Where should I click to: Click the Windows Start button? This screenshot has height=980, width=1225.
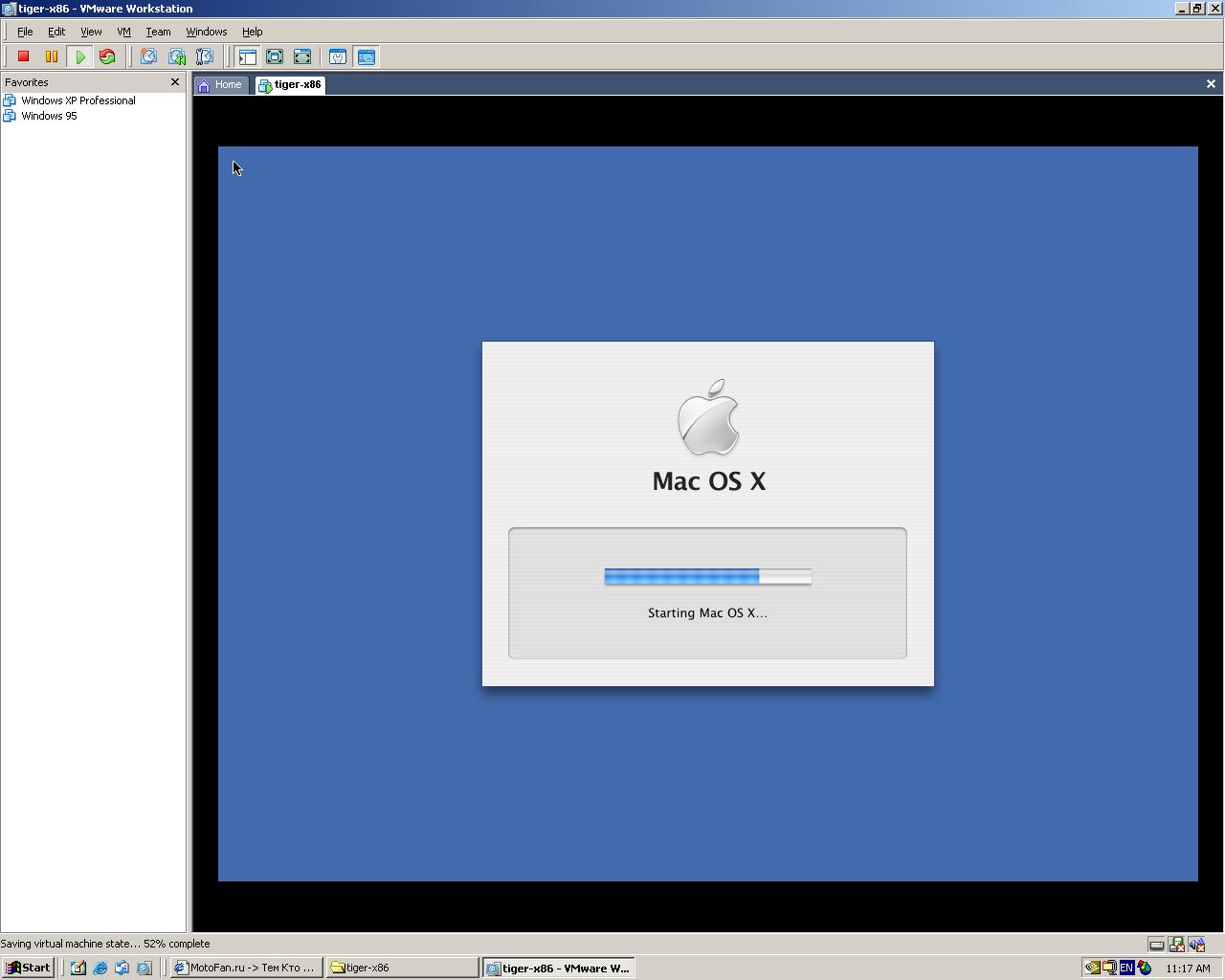(28, 968)
